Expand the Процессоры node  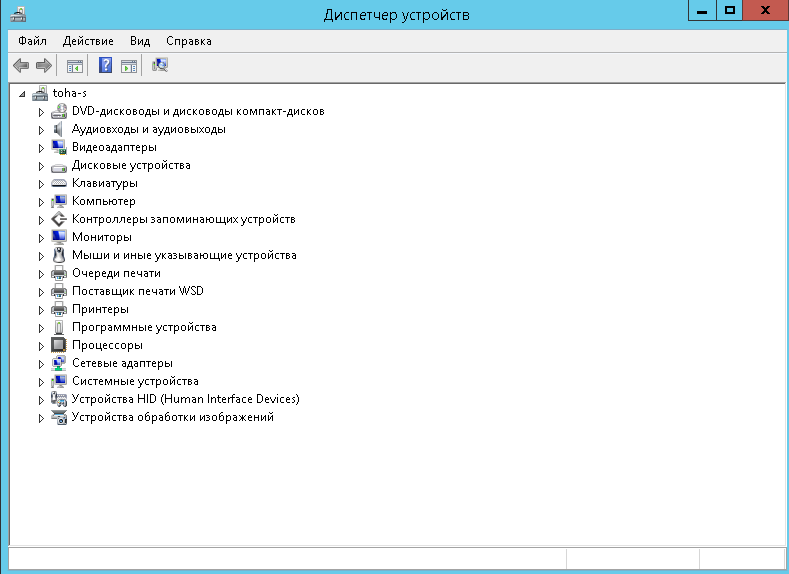click(x=42, y=346)
